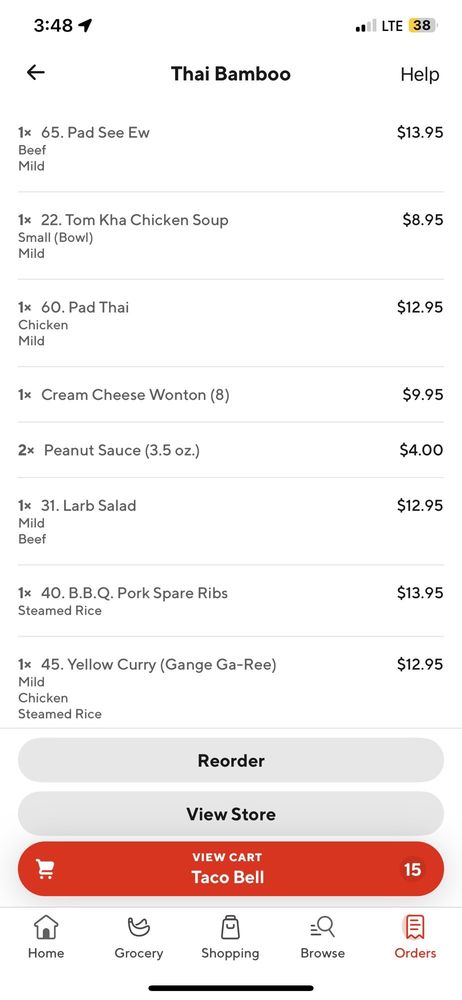Open the View Store button
This screenshot has width=462, height=1000.
click(231, 814)
